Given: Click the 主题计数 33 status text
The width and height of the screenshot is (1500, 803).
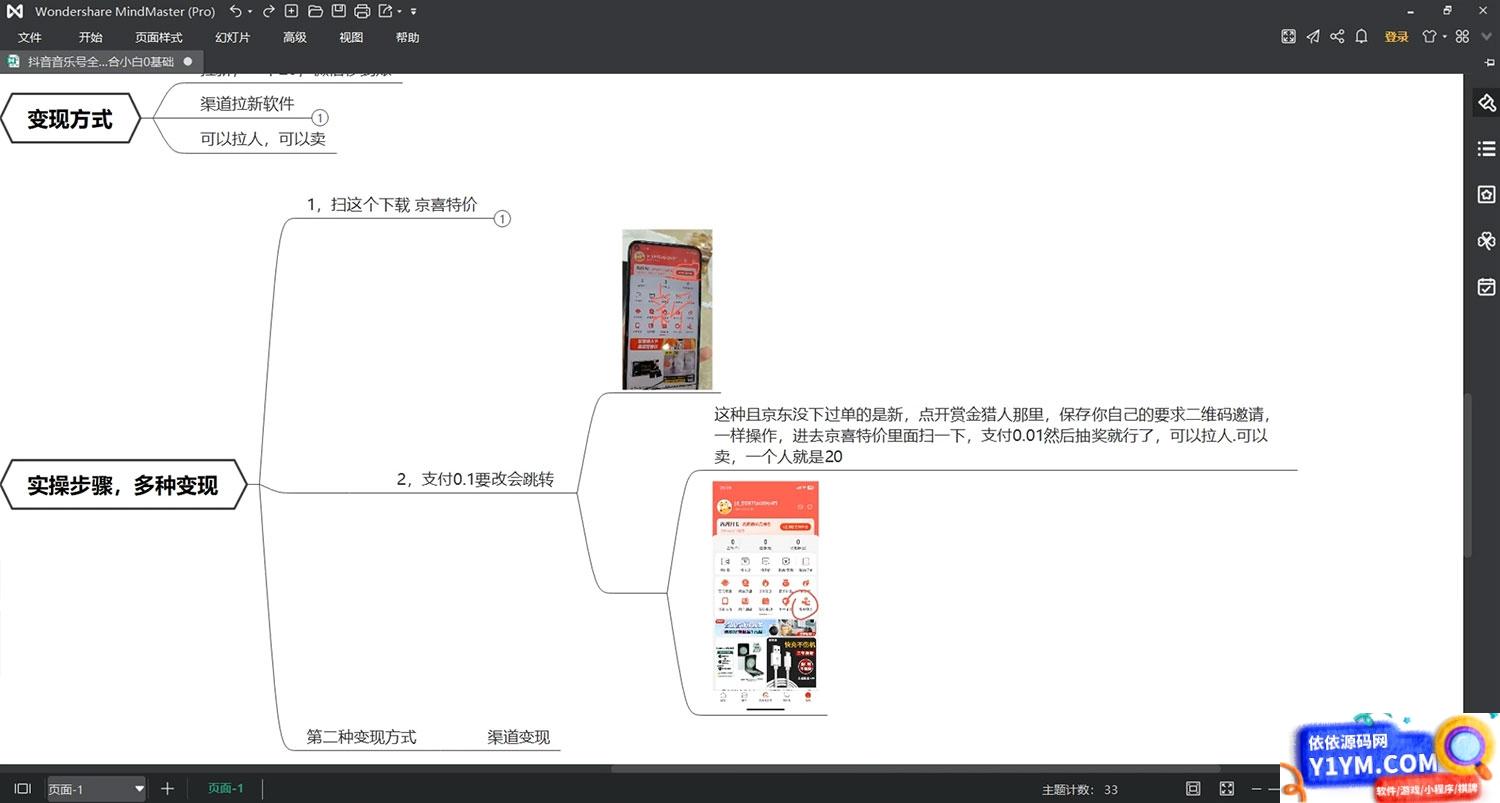Looking at the screenshot, I should coord(1080,789).
